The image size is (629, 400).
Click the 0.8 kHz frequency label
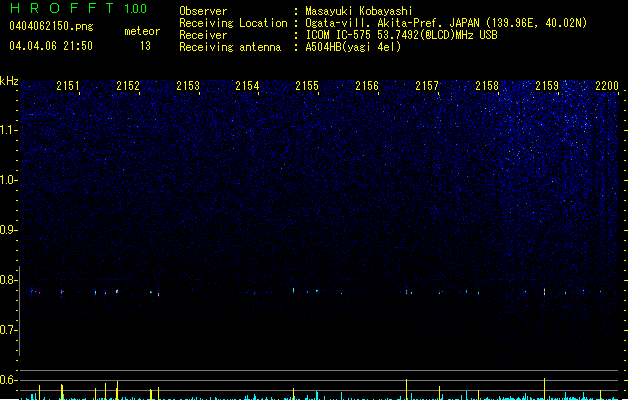click(x=8, y=280)
